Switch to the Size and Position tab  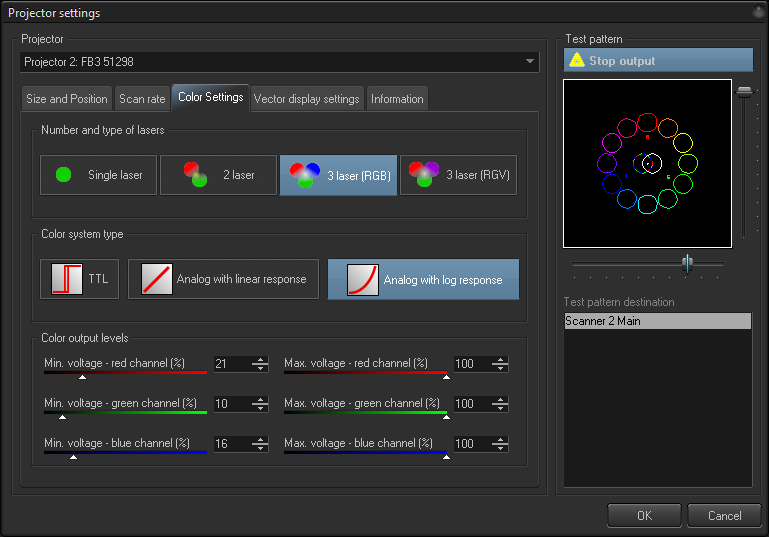pyautogui.click(x=67, y=99)
